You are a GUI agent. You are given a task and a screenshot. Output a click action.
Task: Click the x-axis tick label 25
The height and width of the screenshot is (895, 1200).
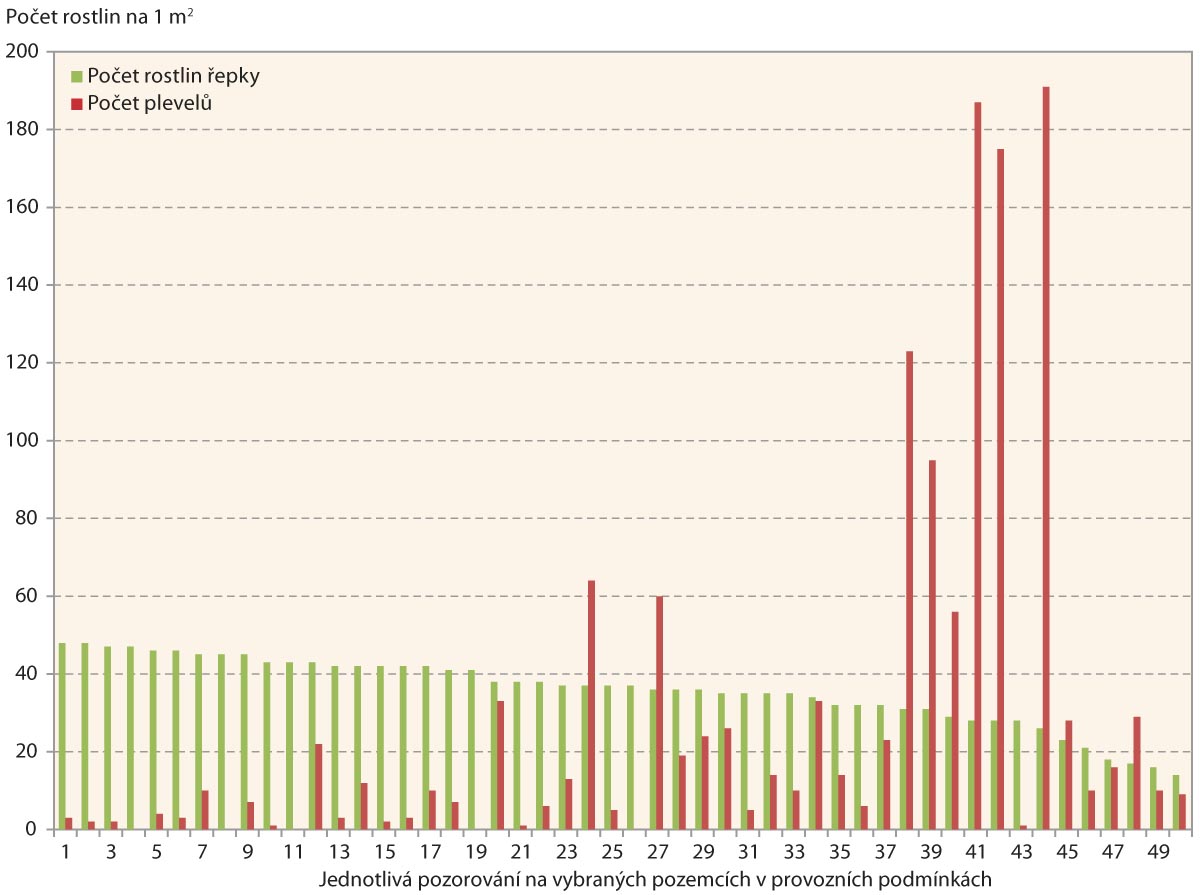pyautogui.click(x=612, y=852)
